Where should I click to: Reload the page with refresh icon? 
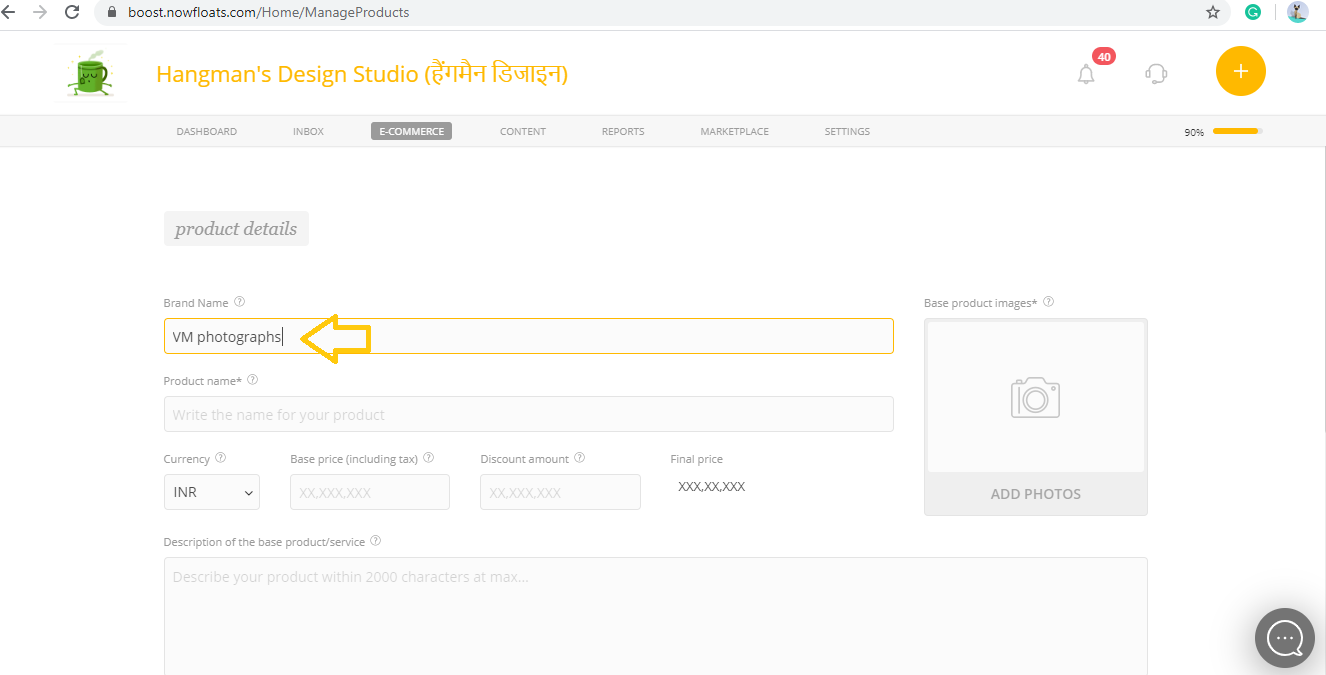[x=72, y=12]
